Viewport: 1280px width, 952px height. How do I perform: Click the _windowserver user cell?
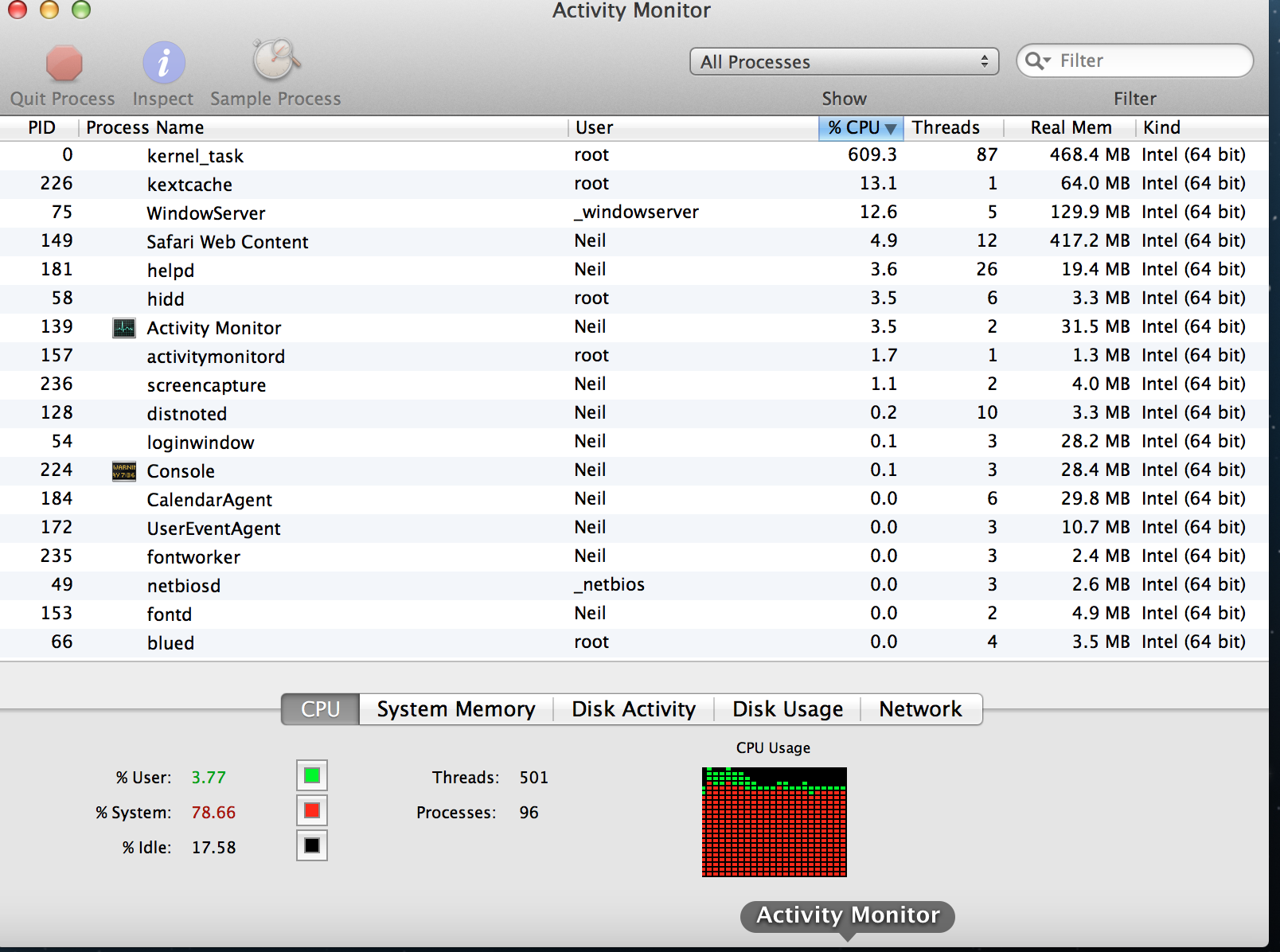pos(637,212)
